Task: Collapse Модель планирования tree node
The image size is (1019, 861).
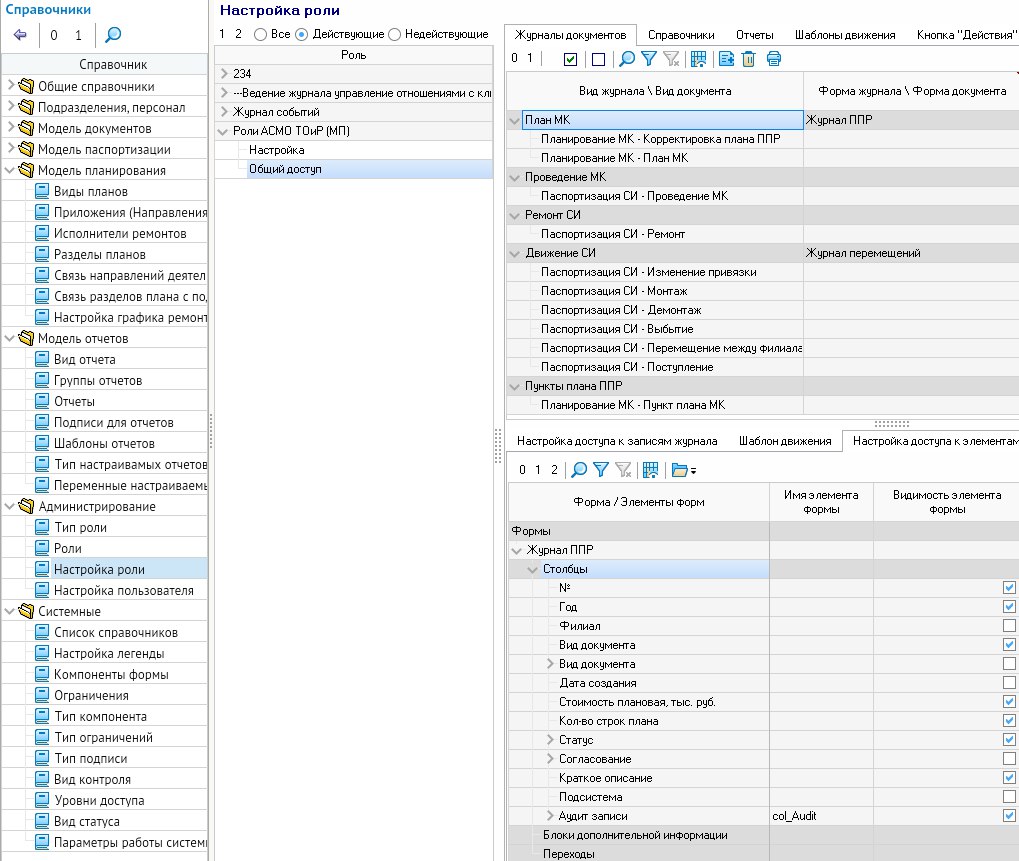Action: click(x=10, y=170)
